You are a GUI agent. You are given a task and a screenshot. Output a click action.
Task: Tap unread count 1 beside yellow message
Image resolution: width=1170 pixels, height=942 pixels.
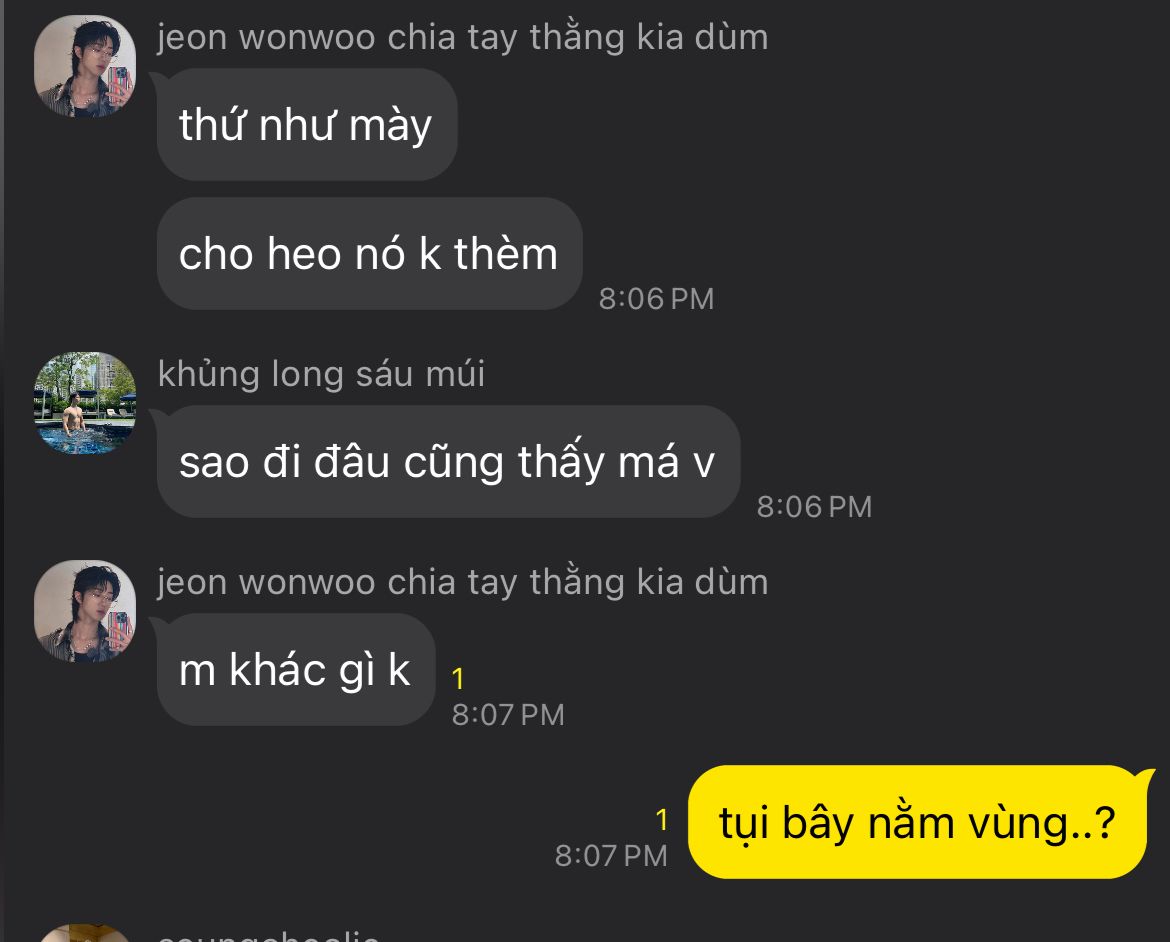tap(662, 820)
